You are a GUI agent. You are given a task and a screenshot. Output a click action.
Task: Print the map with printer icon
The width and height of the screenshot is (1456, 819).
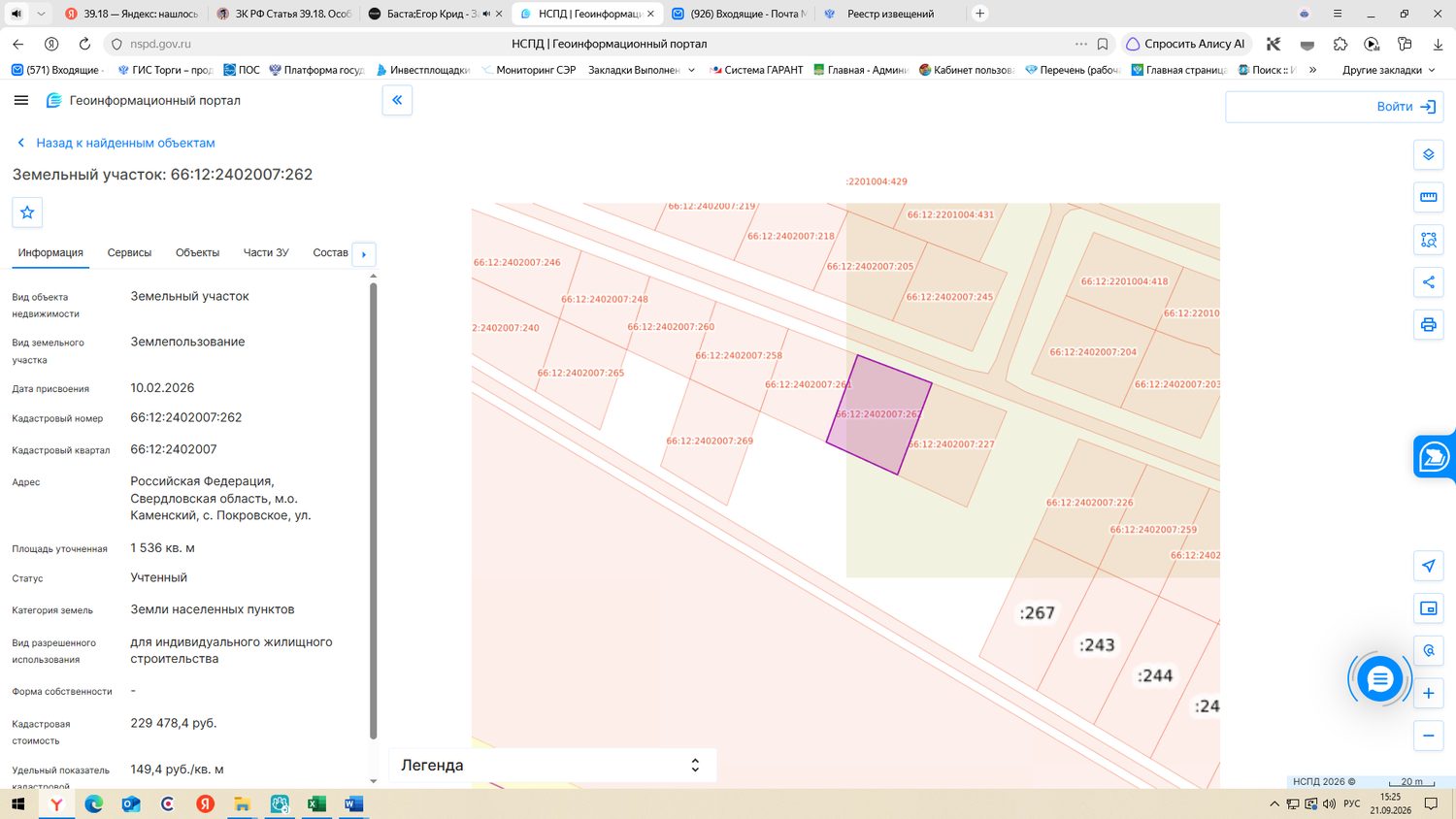click(x=1428, y=325)
